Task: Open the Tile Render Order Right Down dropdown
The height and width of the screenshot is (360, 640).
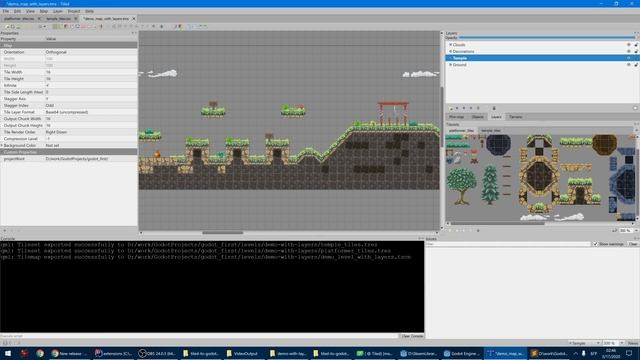Action: pyautogui.click(x=91, y=132)
